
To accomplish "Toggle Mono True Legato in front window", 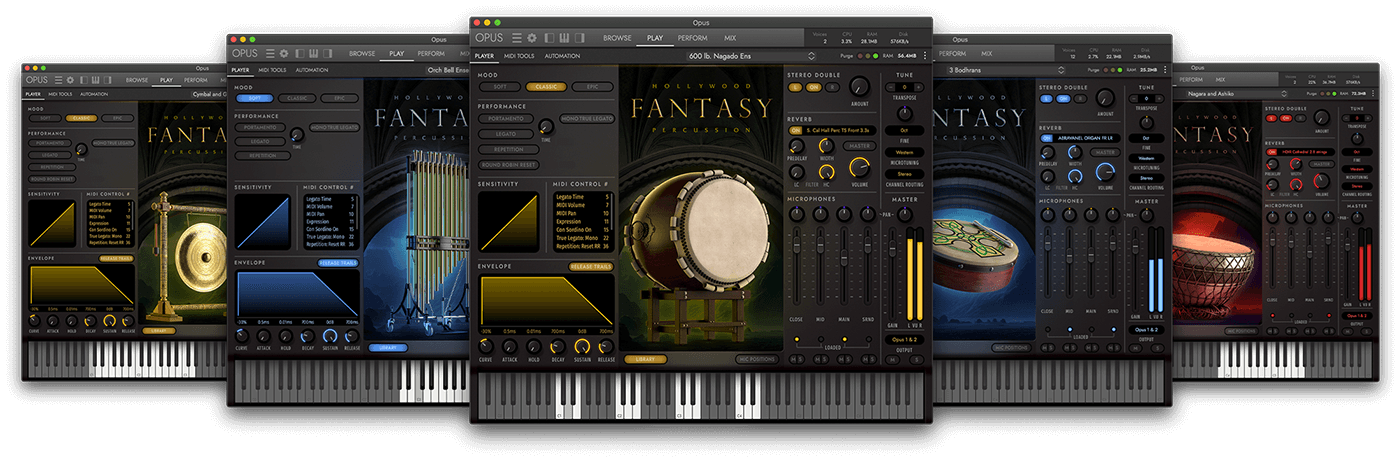I will point(587,118).
